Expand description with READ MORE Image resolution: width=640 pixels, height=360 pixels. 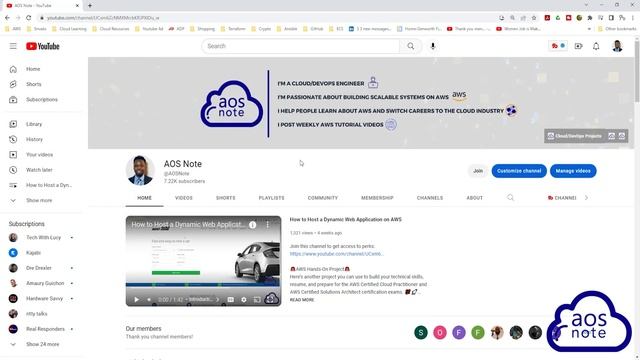(302, 300)
